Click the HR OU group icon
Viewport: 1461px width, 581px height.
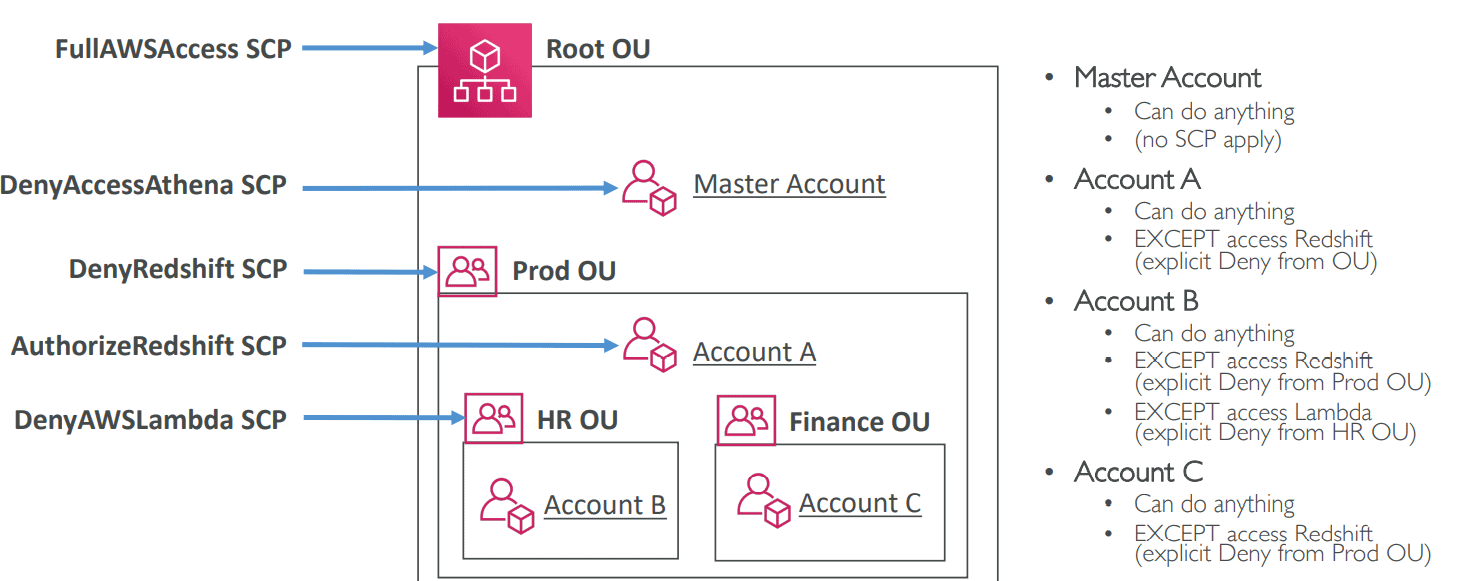494,418
